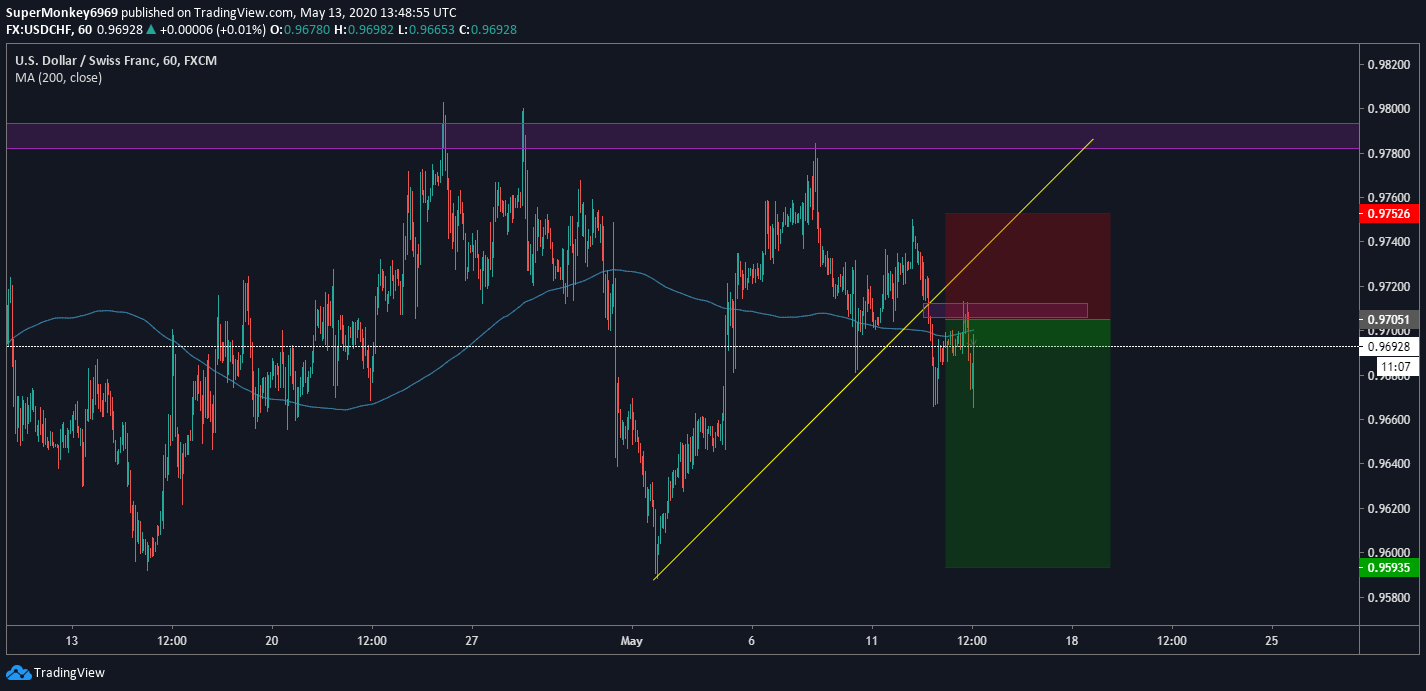Click the 27 date label on time axis

coord(472,640)
